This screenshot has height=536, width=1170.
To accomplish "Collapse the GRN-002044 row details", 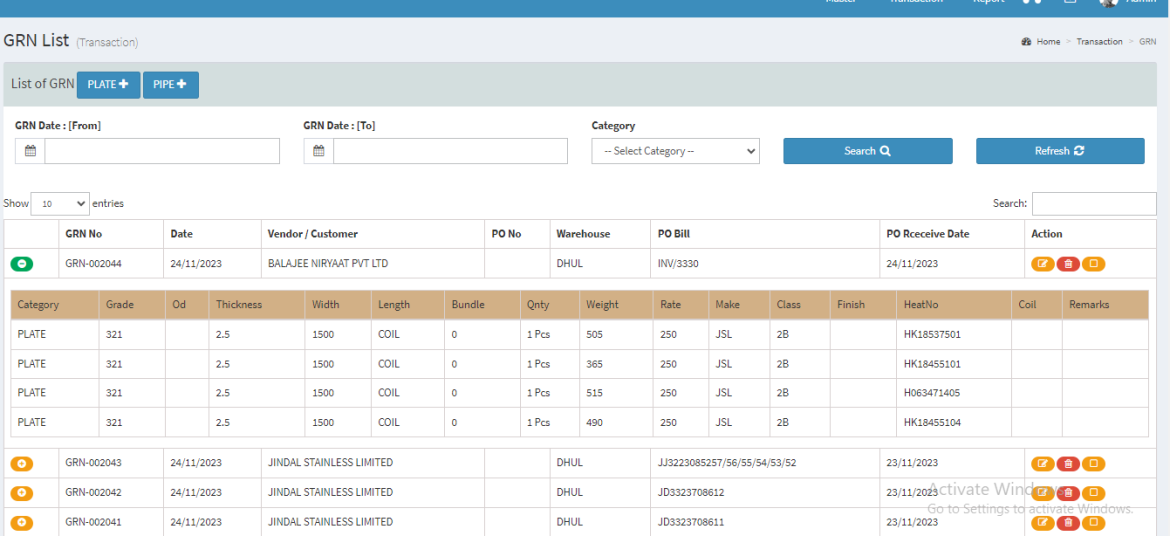I will click(22, 264).
